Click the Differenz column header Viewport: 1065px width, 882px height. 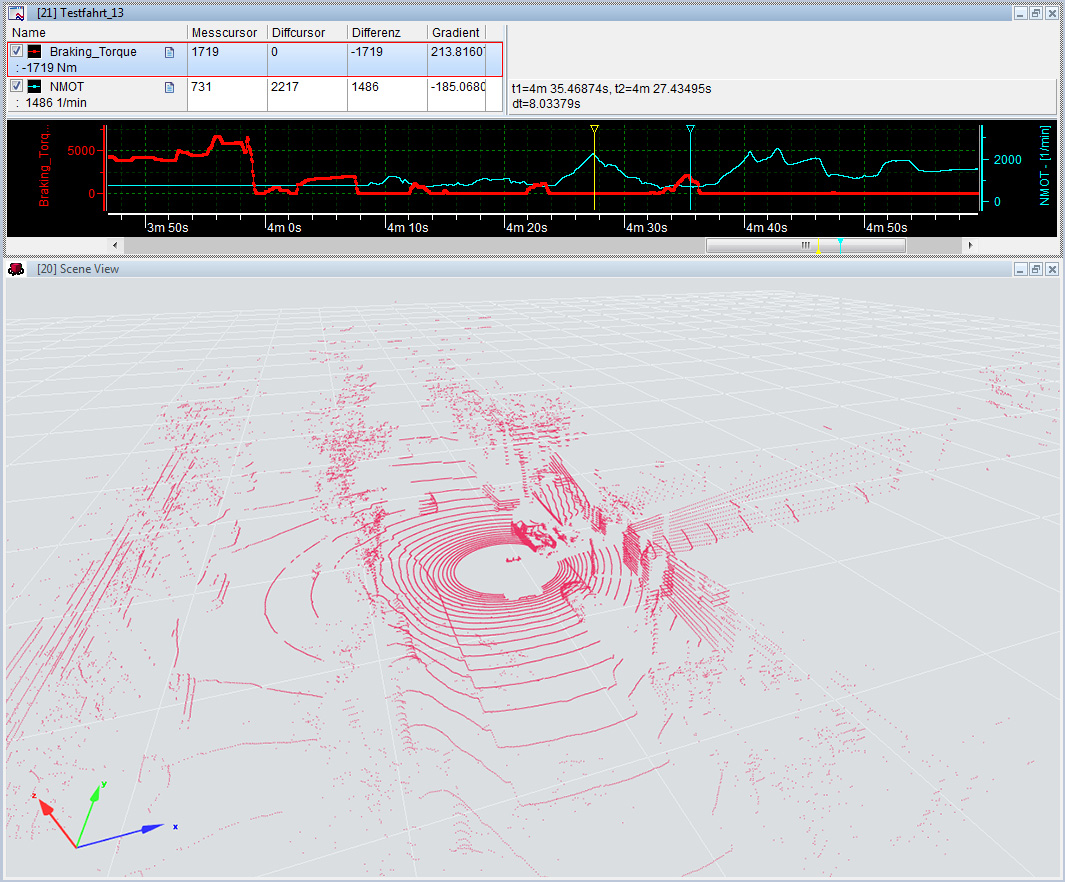pyautogui.click(x=386, y=33)
